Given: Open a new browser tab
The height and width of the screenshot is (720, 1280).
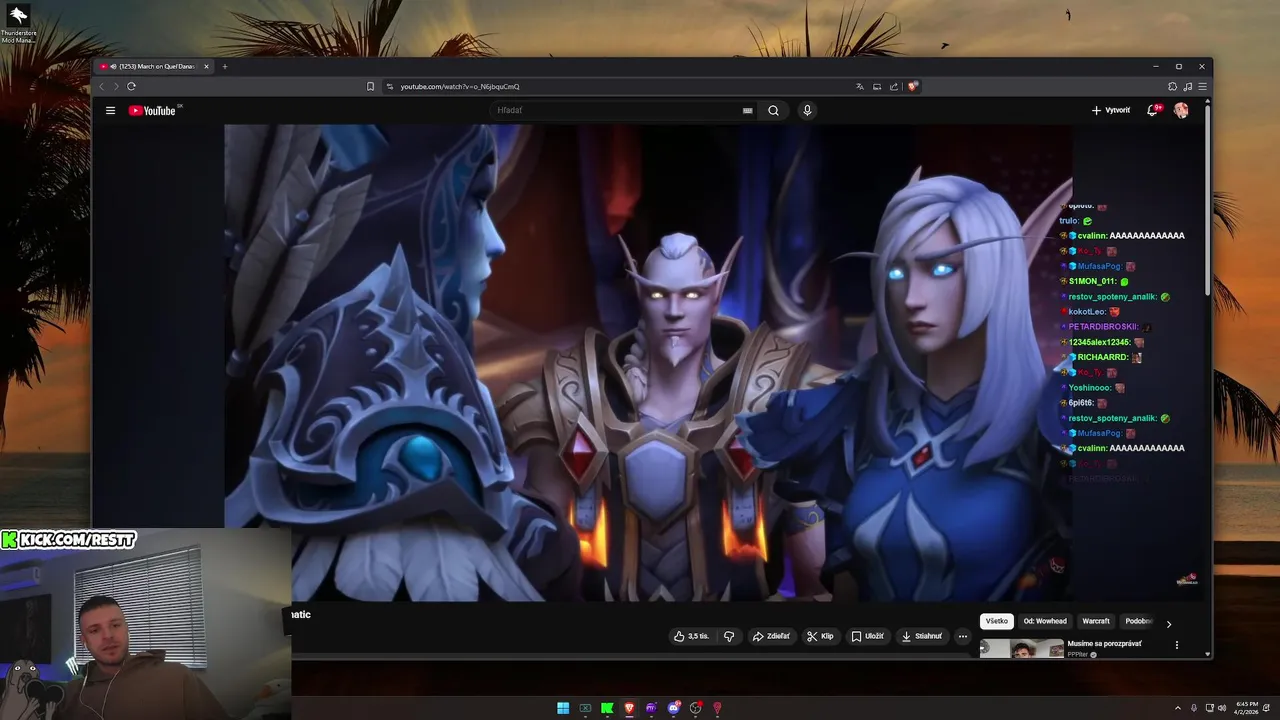Looking at the screenshot, I should click(x=225, y=67).
